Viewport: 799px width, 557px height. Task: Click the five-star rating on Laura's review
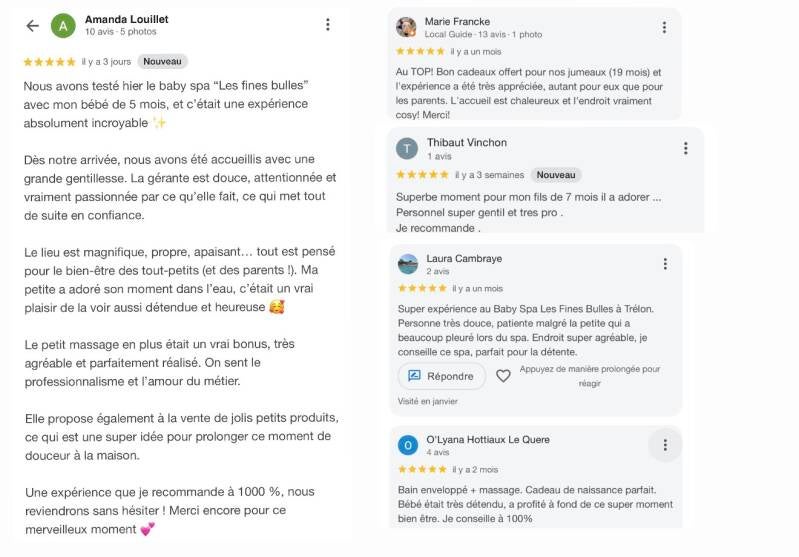(422, 289)
